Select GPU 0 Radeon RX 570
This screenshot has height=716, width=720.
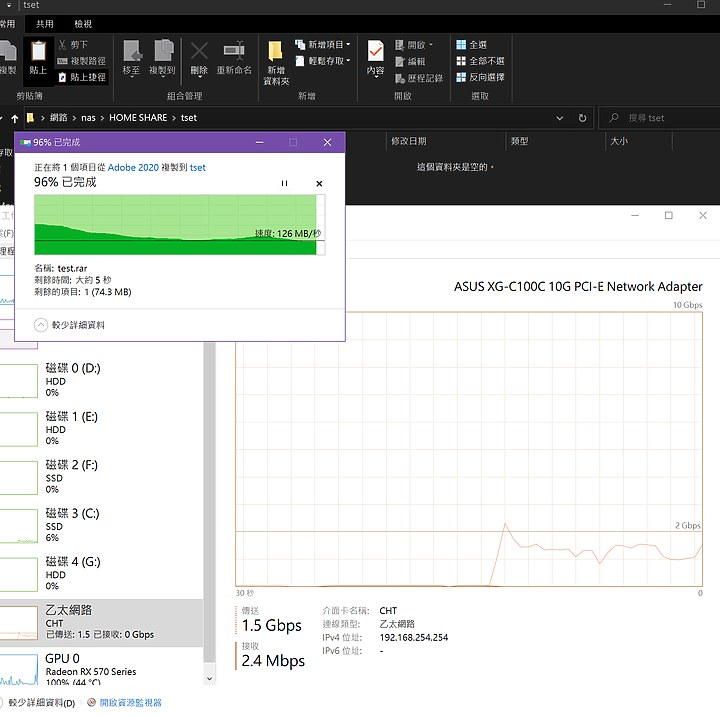[x=101, y=668]
